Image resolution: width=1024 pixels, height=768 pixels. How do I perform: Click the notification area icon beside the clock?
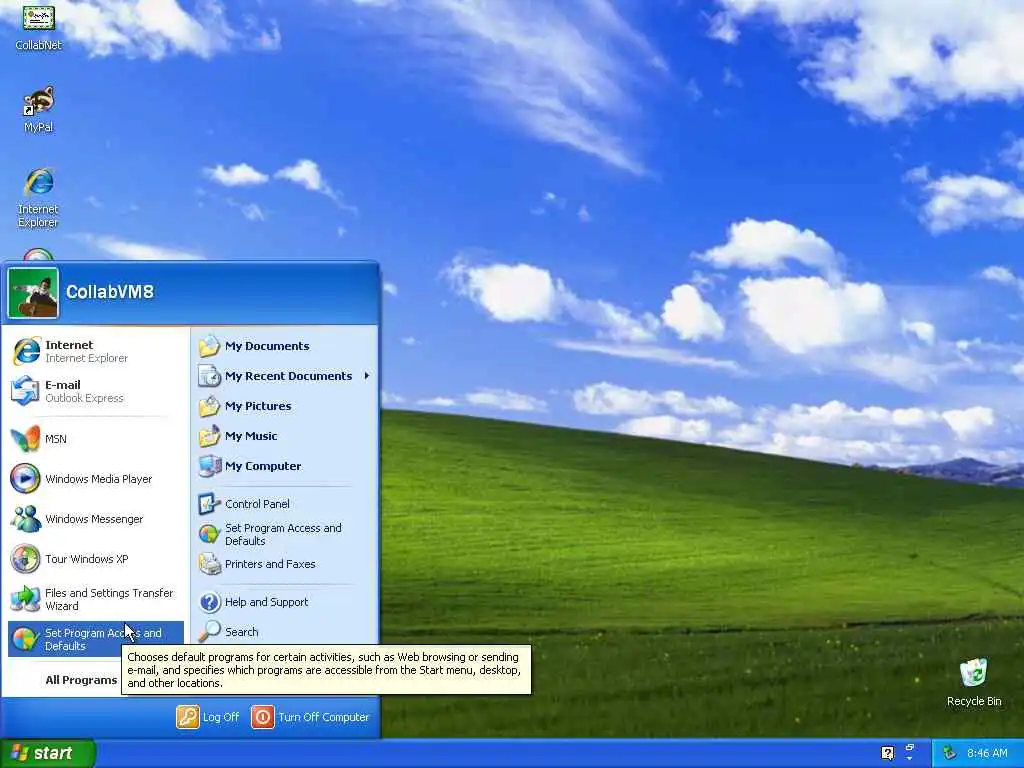point(950,753)
